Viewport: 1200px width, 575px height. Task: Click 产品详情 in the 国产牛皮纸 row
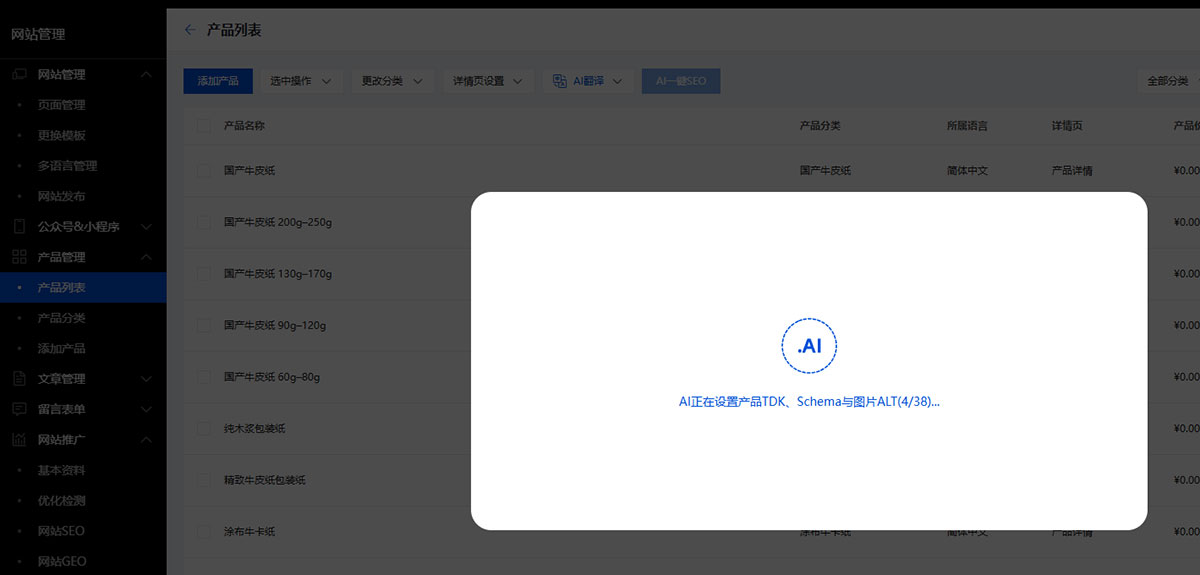[x=1072, y=170]
